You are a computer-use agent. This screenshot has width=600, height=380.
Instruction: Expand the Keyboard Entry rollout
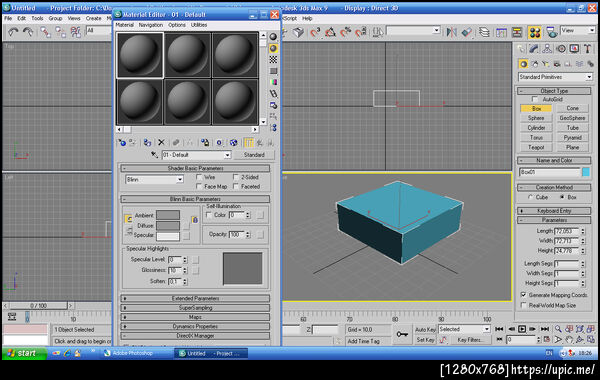click(x=554, y=211)
